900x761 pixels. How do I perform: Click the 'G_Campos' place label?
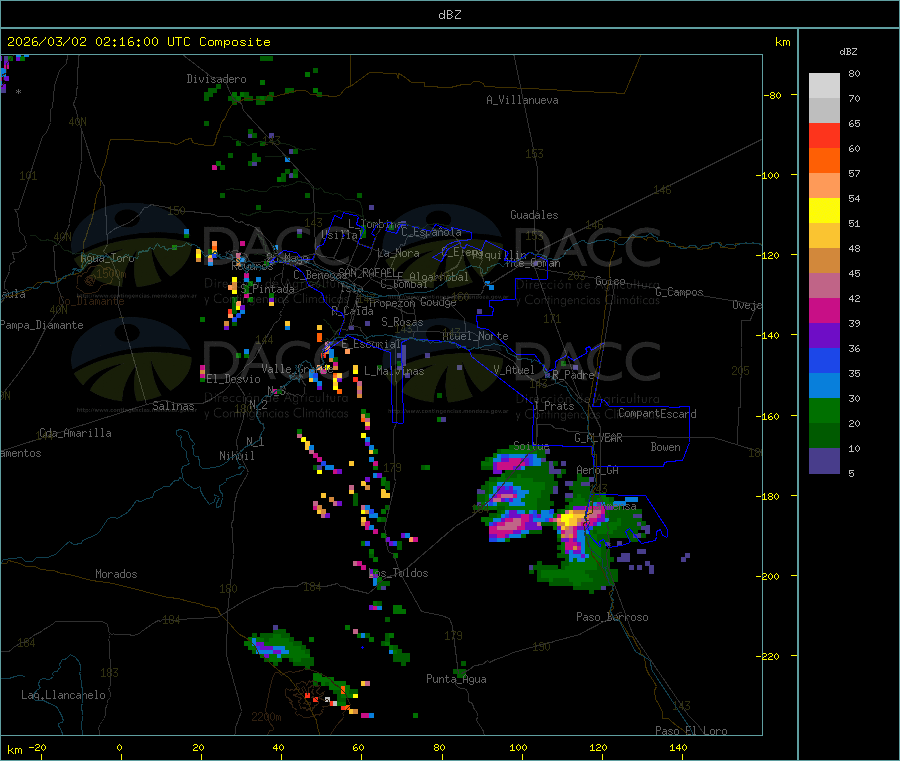pyautogui.click(x=680, y=292)
